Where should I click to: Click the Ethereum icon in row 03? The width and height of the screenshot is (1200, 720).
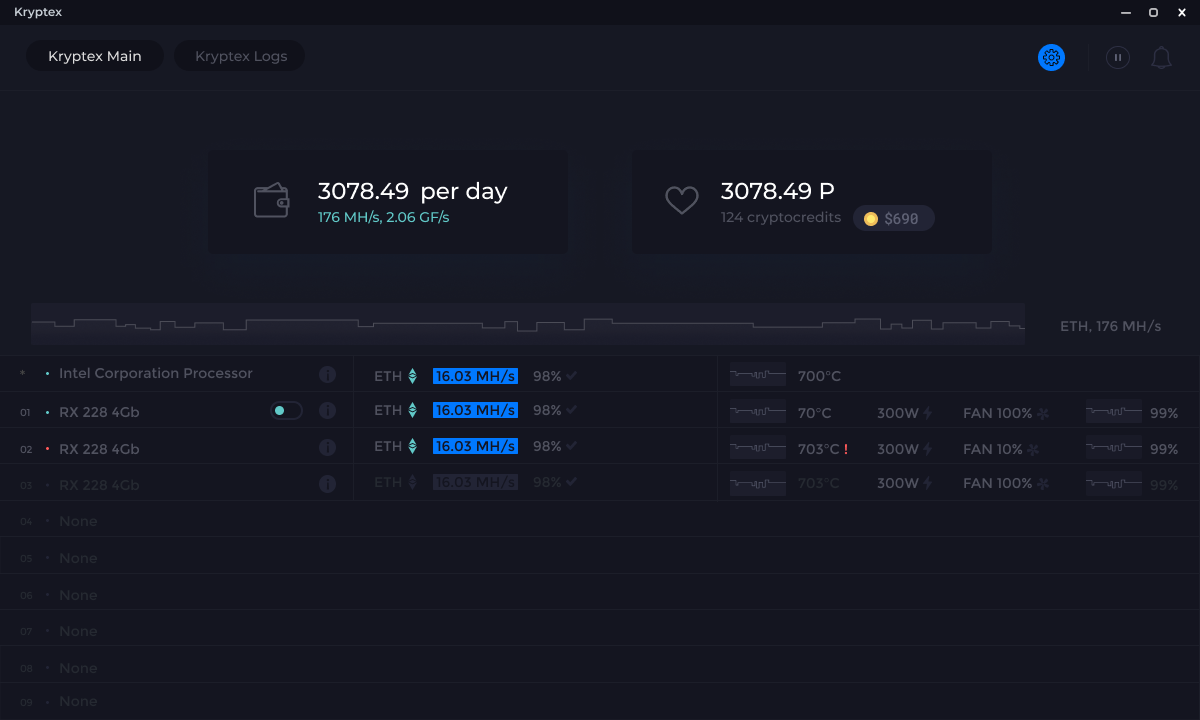coord(412,482)
